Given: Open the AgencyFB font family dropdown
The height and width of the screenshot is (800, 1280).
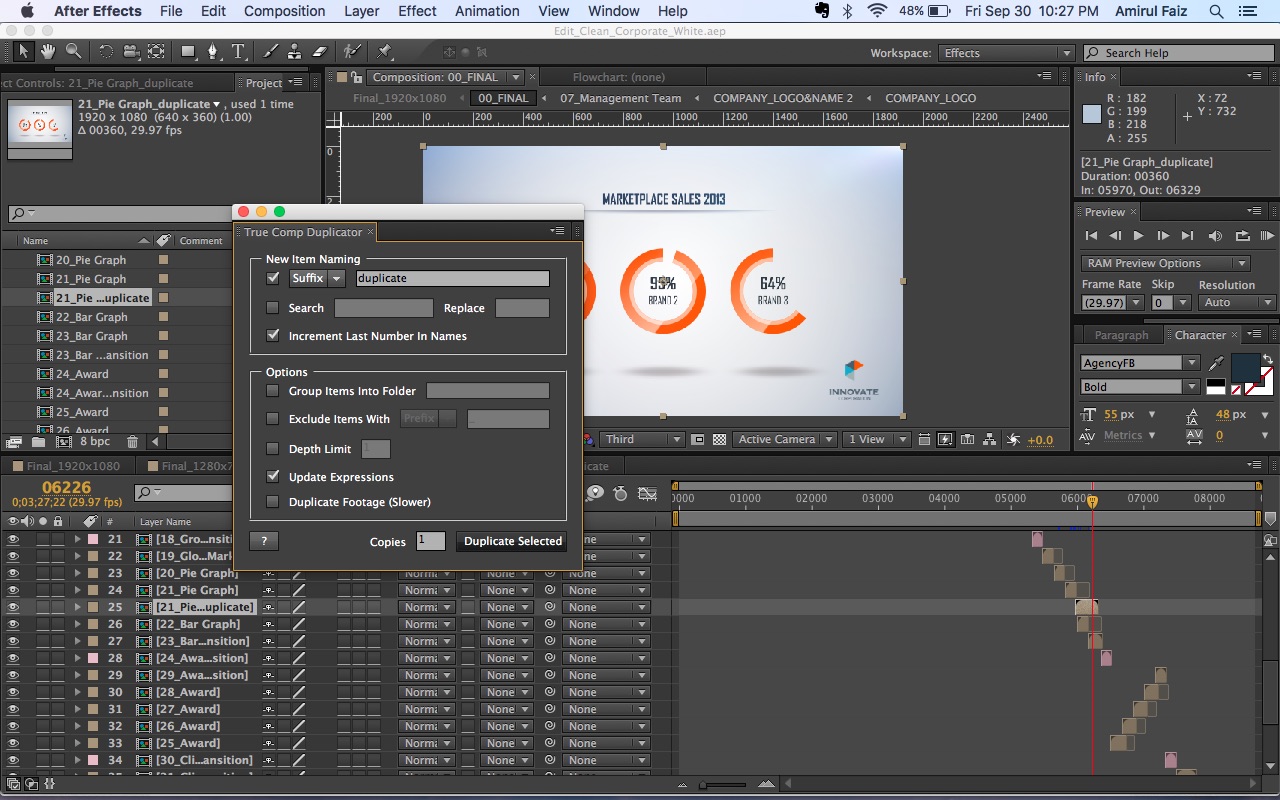Looking at the screenshot, I should tap(1140, 363).
